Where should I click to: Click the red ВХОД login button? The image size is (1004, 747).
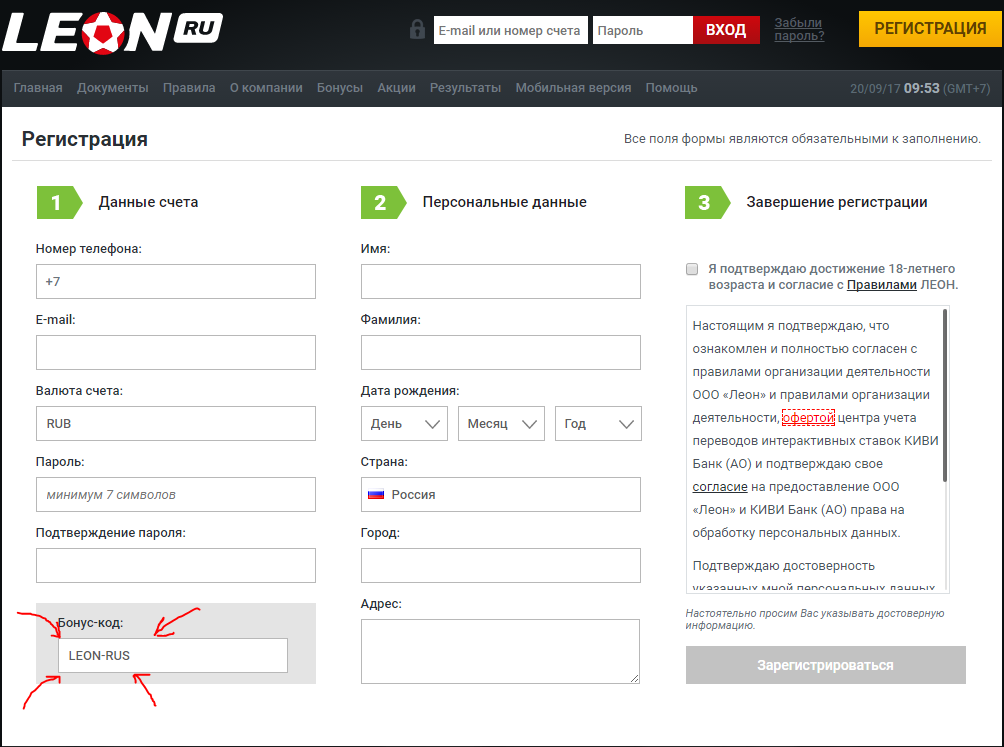pyautogui.click(x=726, y=30)
